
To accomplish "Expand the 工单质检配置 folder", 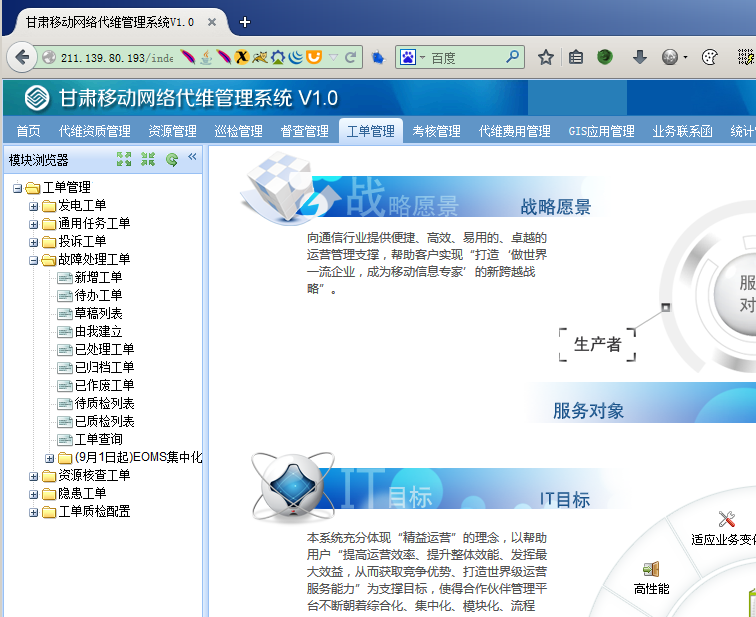I will pyautogui.click(x=33, y=512).
